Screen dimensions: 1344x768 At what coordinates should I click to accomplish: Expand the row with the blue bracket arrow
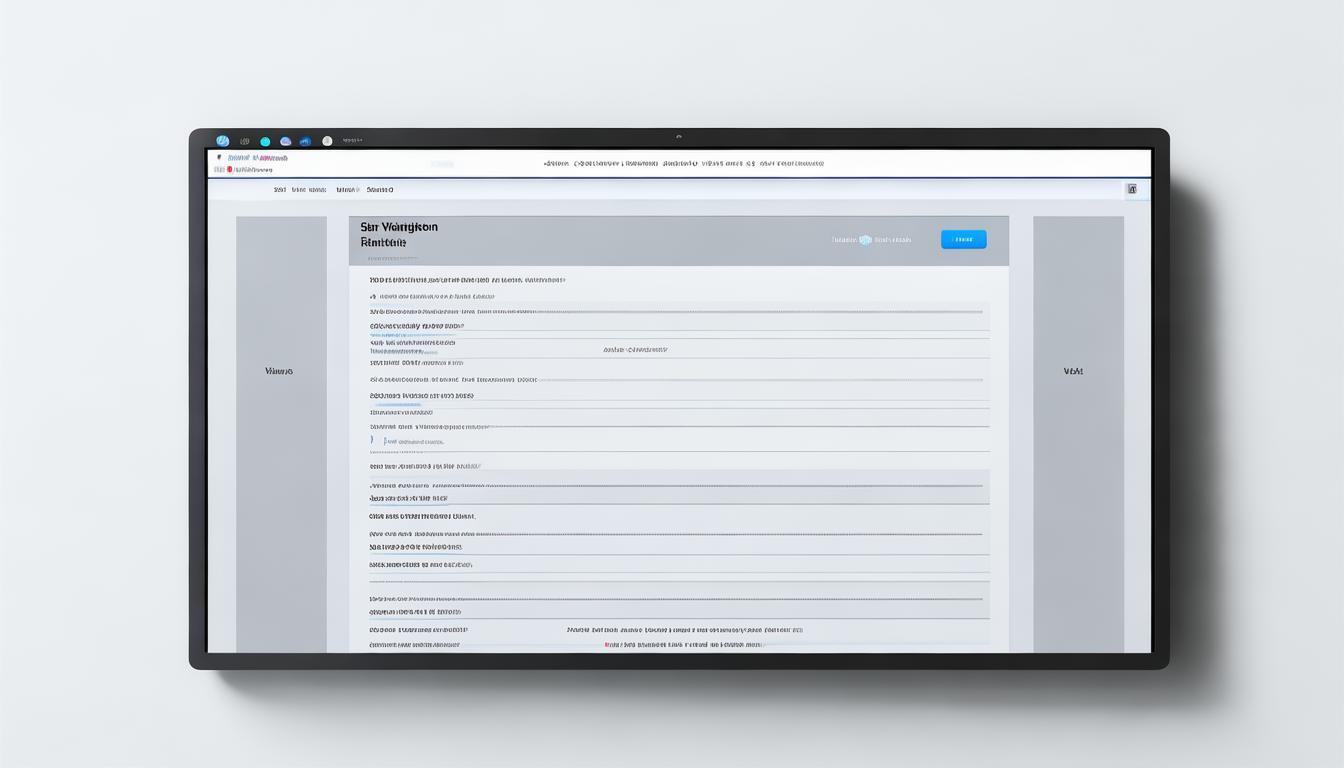click(373, 440)
